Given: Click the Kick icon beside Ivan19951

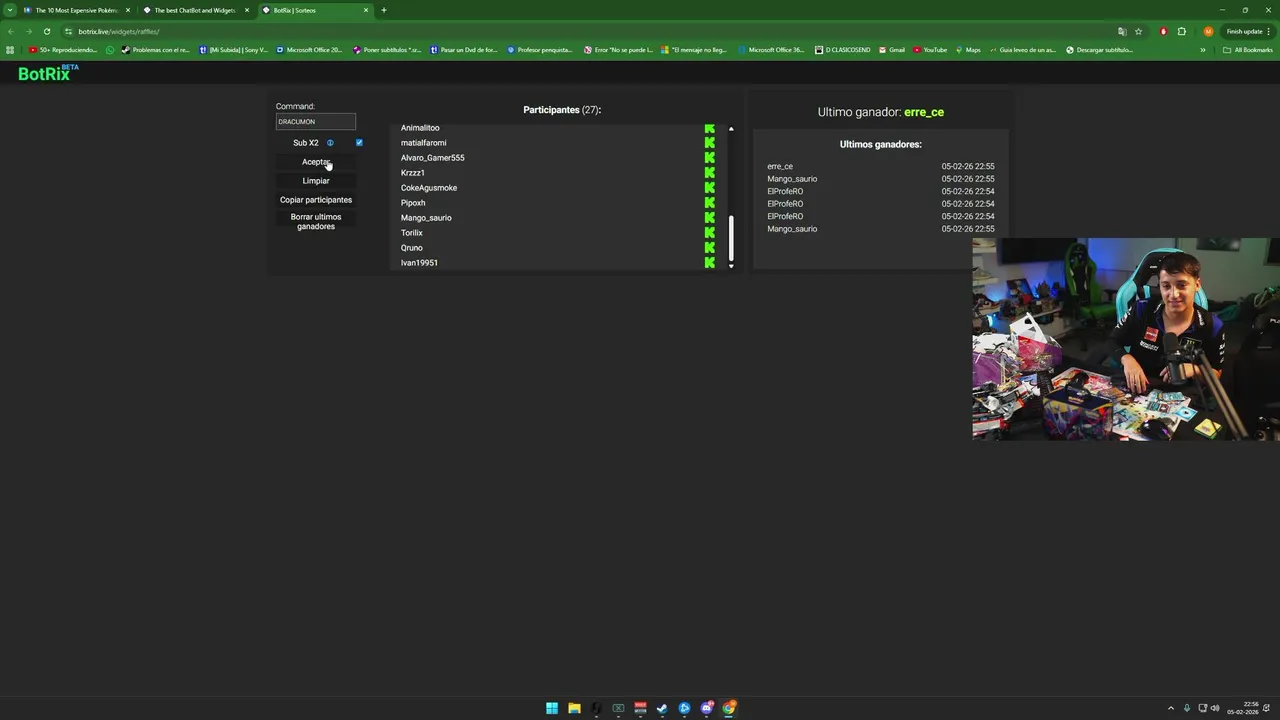Looking at the screenshot, I should click(709, 263).
